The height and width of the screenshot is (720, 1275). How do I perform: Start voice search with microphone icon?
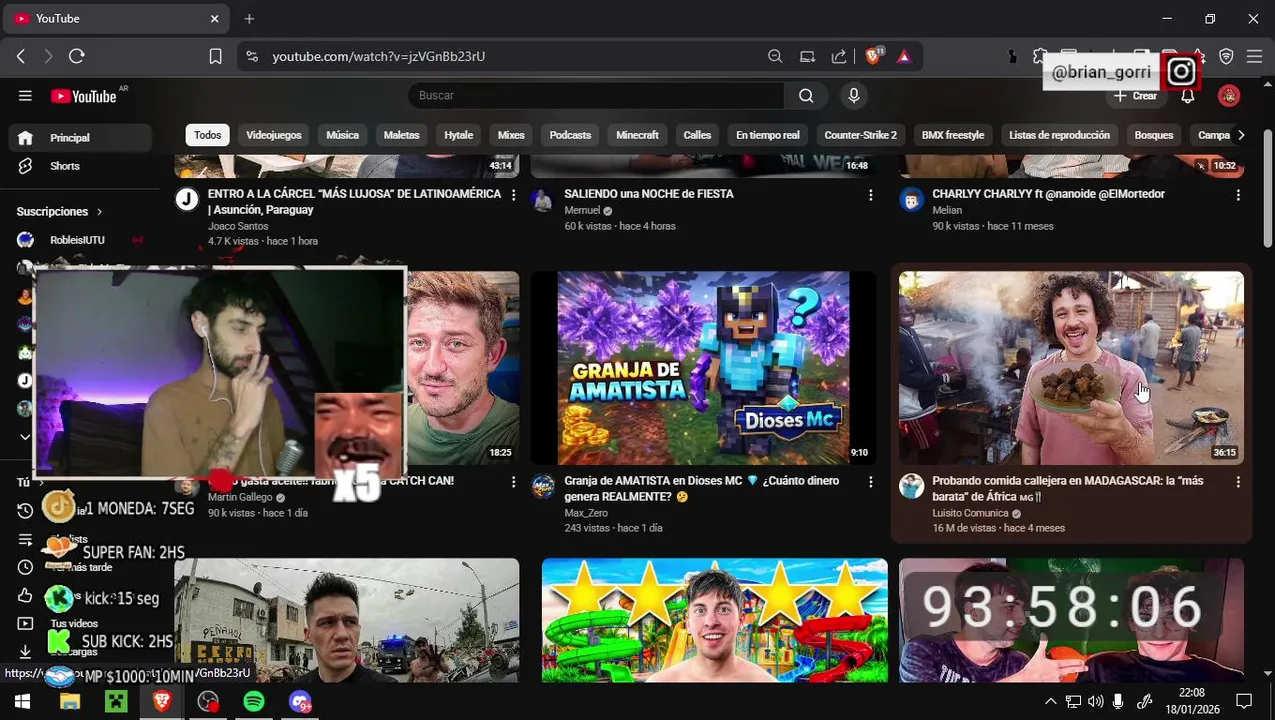[x=853, y=95]
